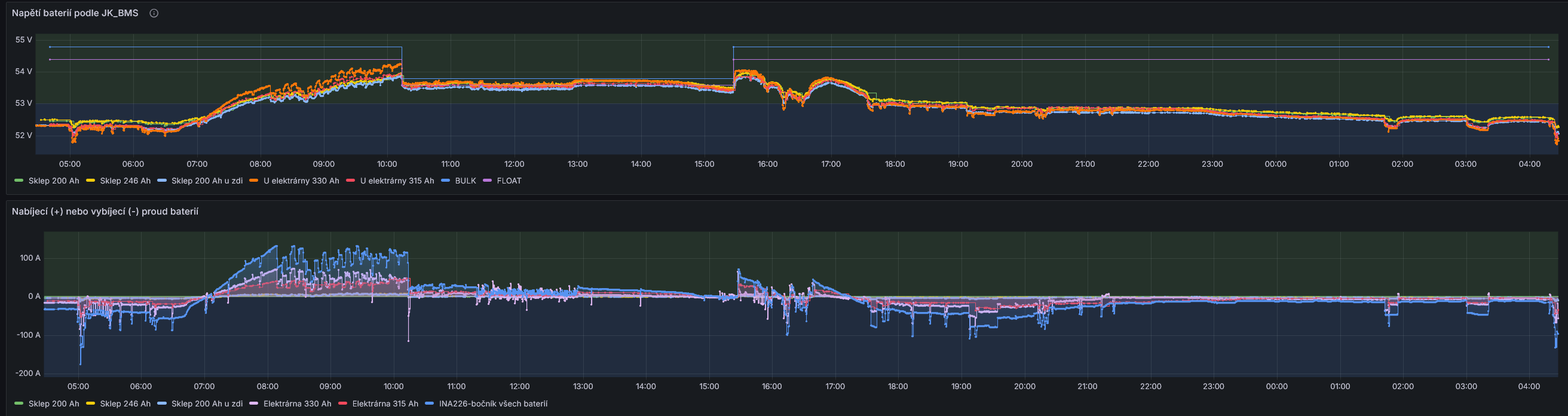Click the 55 V label on voltage chart axis
This screenshot has width=1568, height=416.
(x=24, y=39)
